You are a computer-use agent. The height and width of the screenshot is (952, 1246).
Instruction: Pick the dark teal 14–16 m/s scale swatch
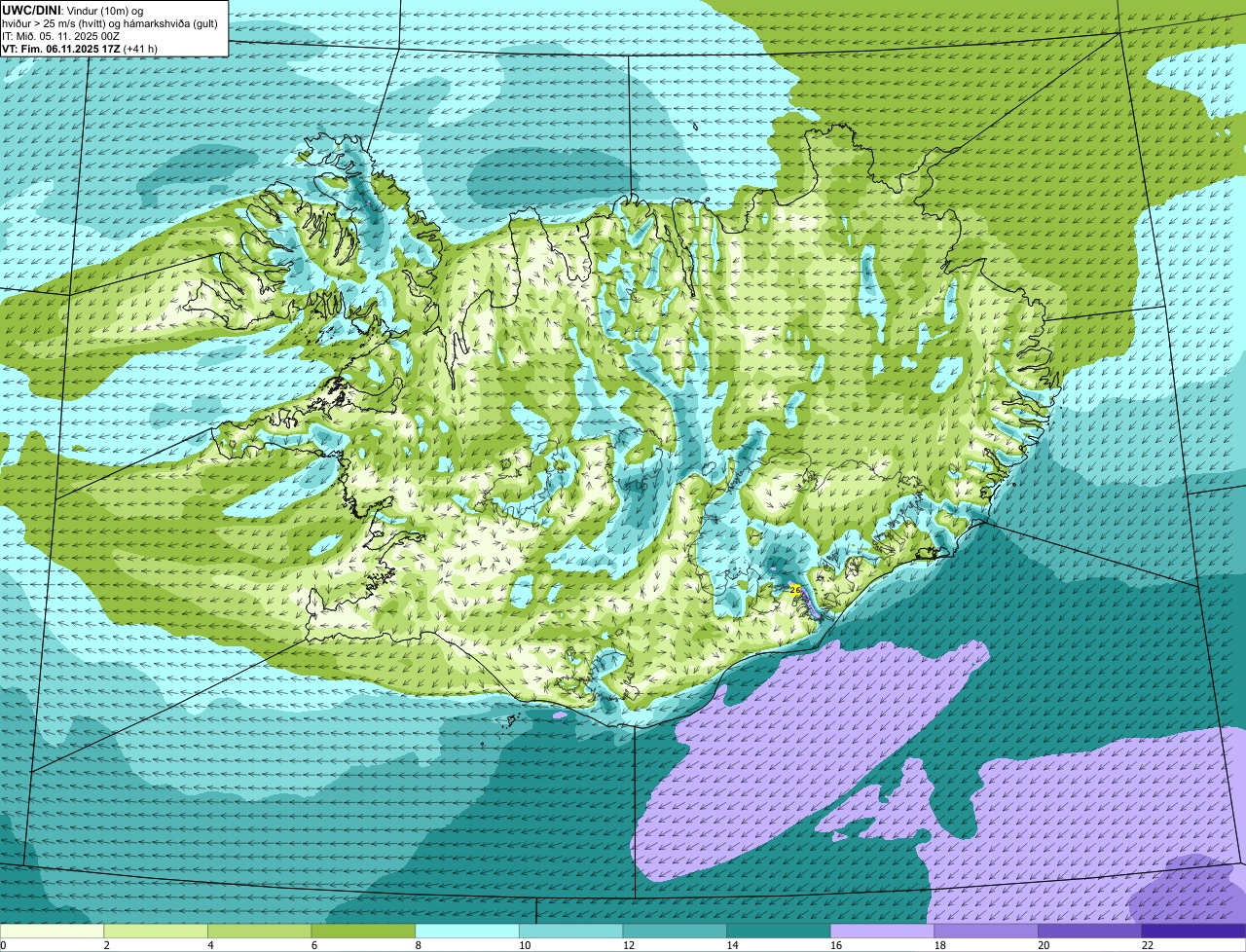pyautogui.click(x=779, y=931)
